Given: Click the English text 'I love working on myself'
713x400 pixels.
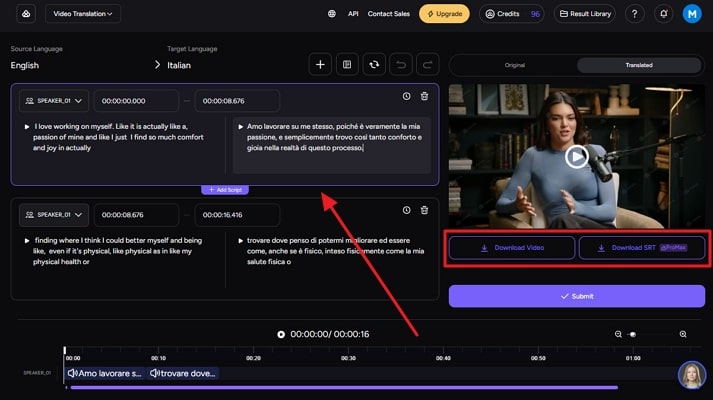Looking at the screenshot, I should 118,137.
